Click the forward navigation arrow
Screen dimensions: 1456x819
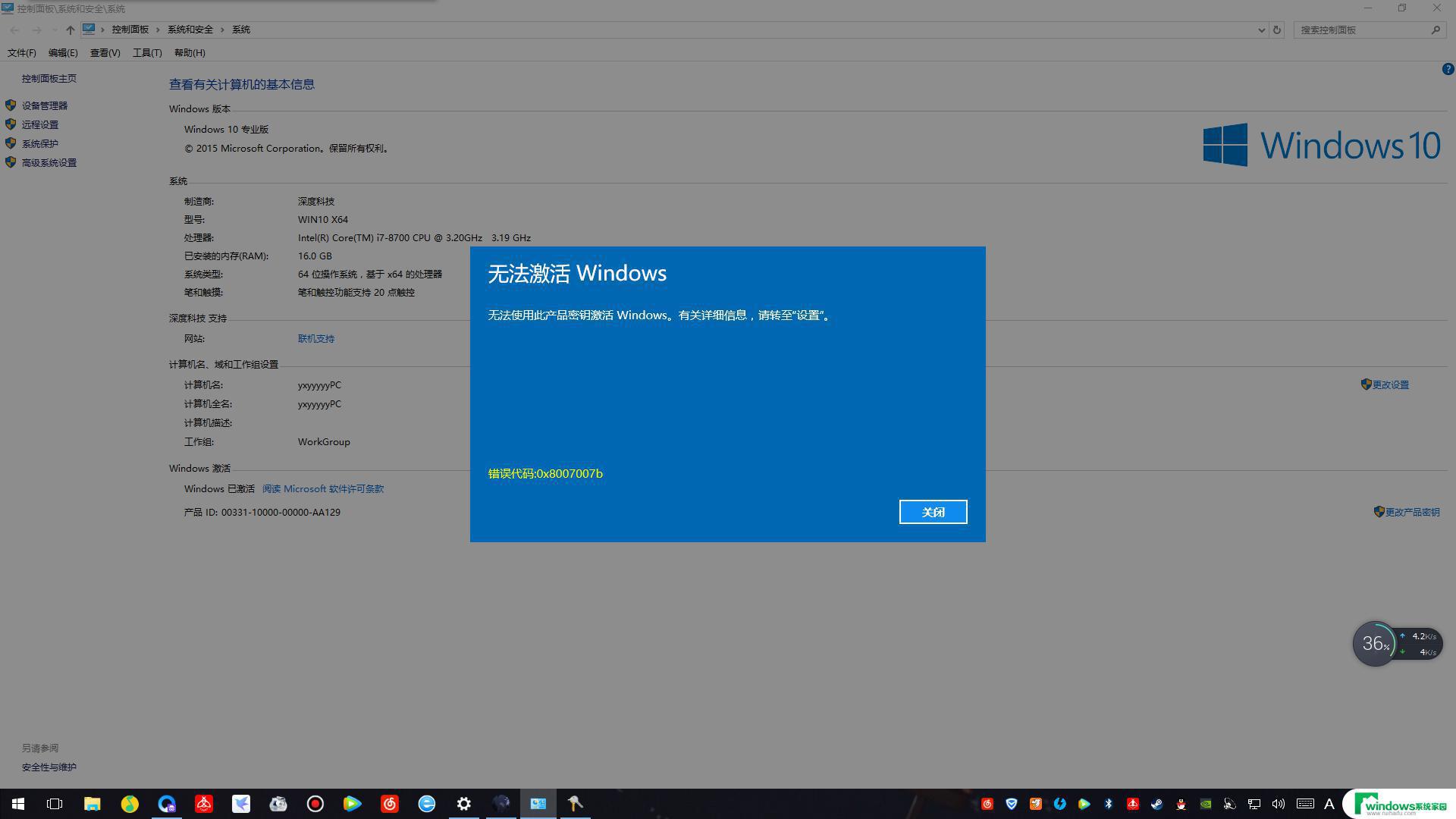tap(36, 30)
